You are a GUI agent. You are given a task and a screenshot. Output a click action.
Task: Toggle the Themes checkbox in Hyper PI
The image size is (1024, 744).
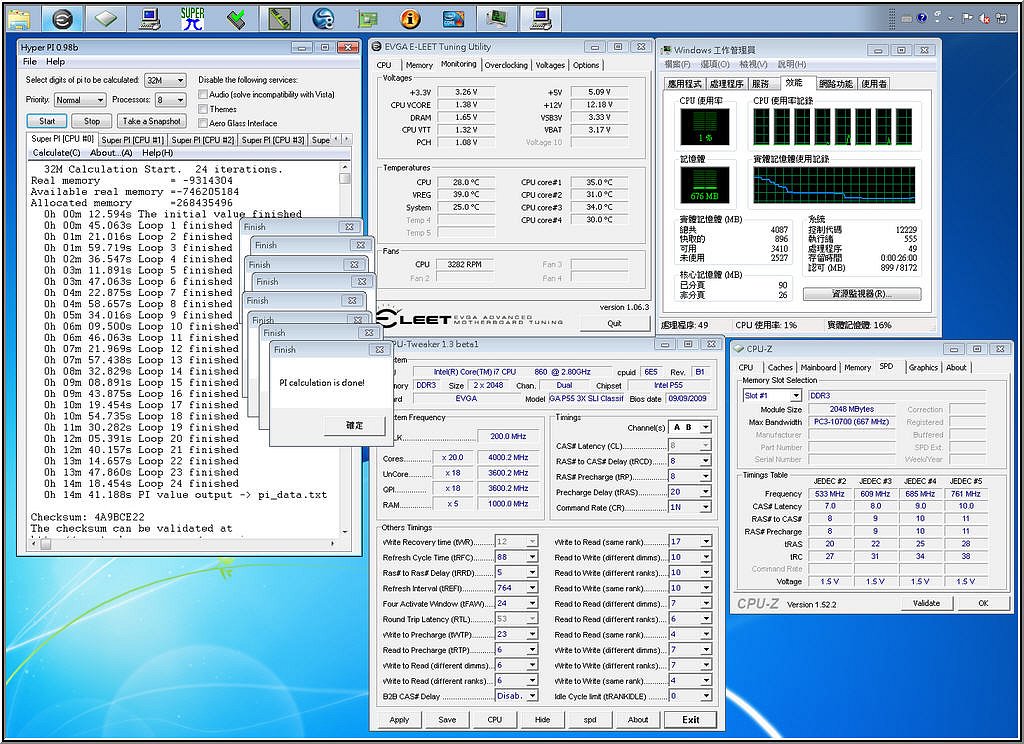(203, 109)
